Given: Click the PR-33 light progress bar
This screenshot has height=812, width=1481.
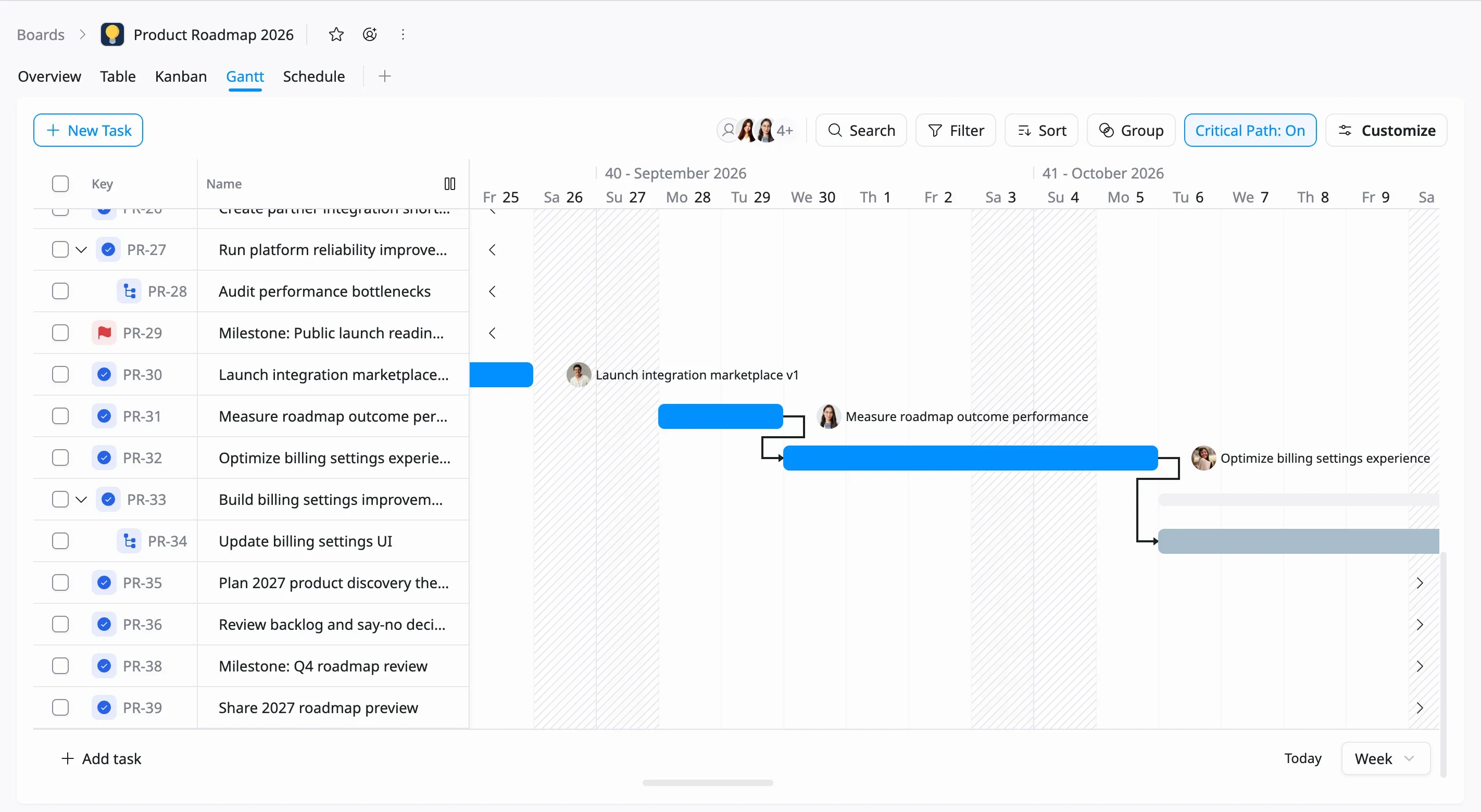Looking at the screenshot, I should tap(1298, 500).
